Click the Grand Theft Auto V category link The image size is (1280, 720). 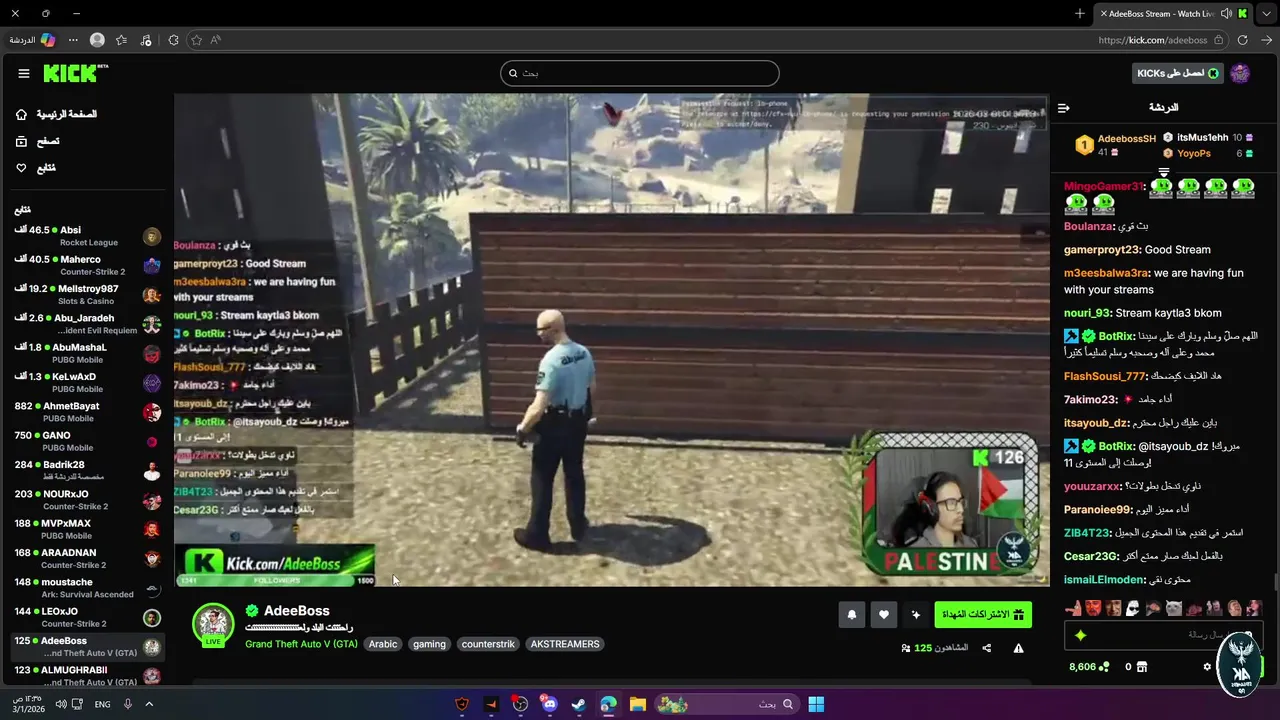301,644
